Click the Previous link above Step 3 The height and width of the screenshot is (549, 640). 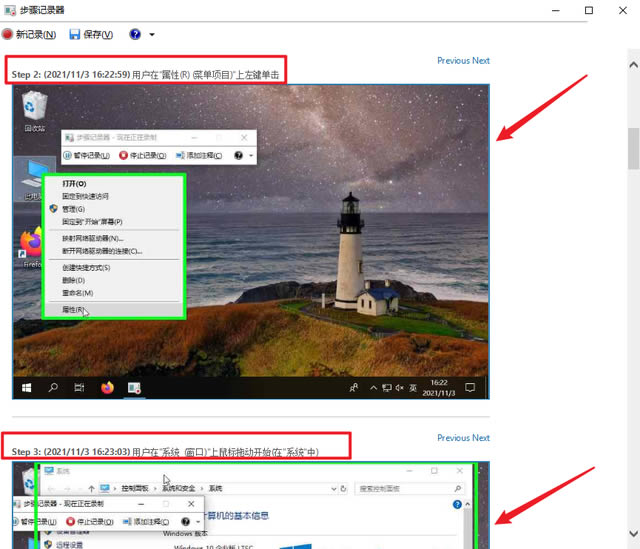tap(453, 438)
